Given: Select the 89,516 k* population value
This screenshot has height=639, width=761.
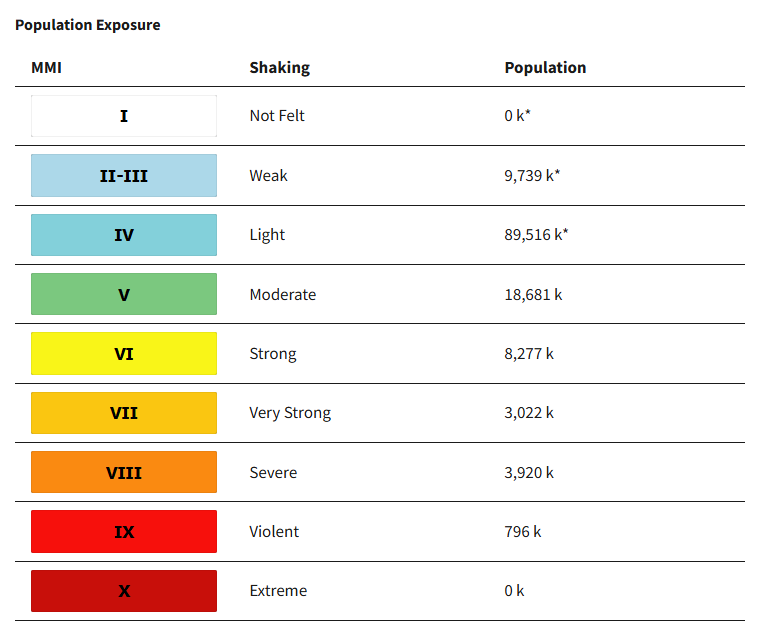Looking at the screenshot, I should click(x=536, y=235).
